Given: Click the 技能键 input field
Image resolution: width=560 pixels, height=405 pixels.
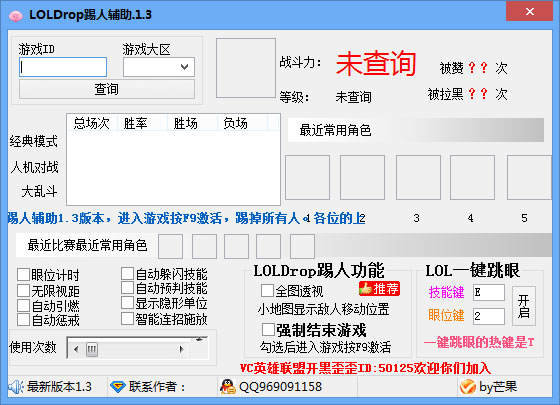Looking at the screenshot, I should coord(489,292).
